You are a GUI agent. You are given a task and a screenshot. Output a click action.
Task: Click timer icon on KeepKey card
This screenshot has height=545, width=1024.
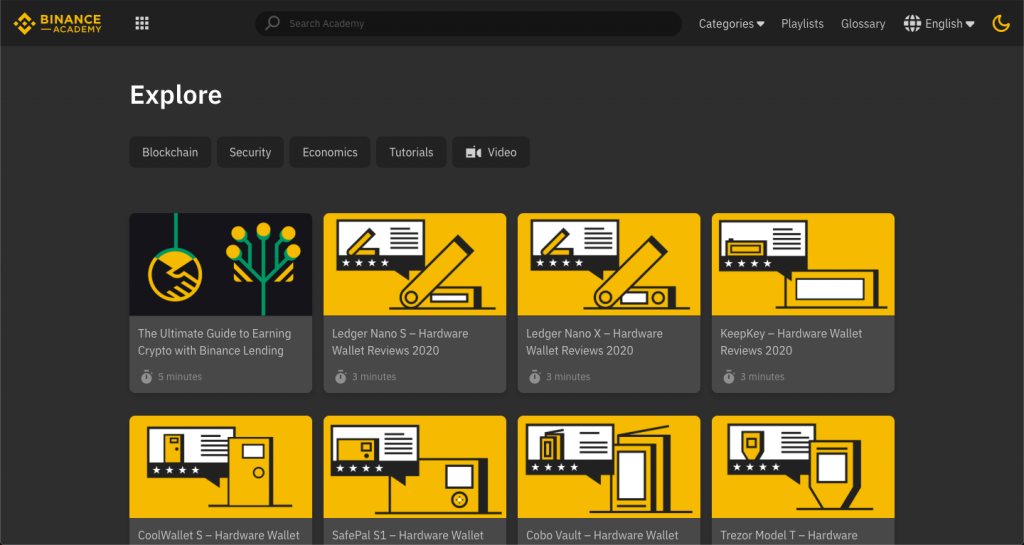coord(729,377)
